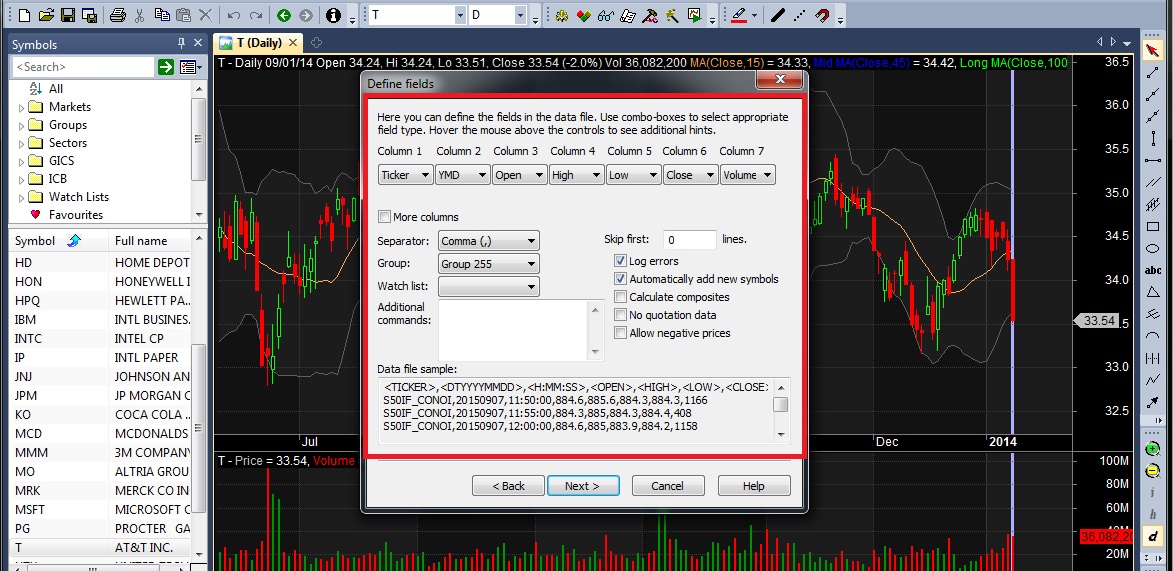Open the interval D combo box
The width and height of the screenshot is (1173, 571).
pyautogui.click(x=497, y=15)
